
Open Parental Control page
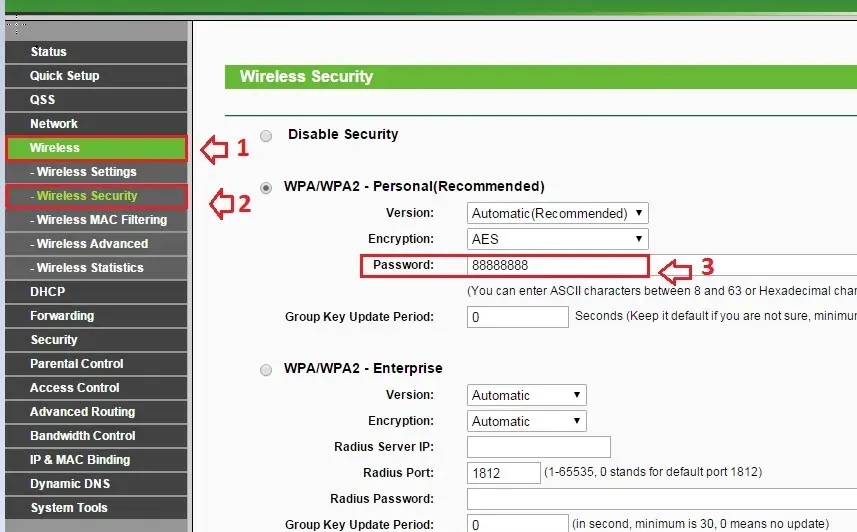[96, 365]
